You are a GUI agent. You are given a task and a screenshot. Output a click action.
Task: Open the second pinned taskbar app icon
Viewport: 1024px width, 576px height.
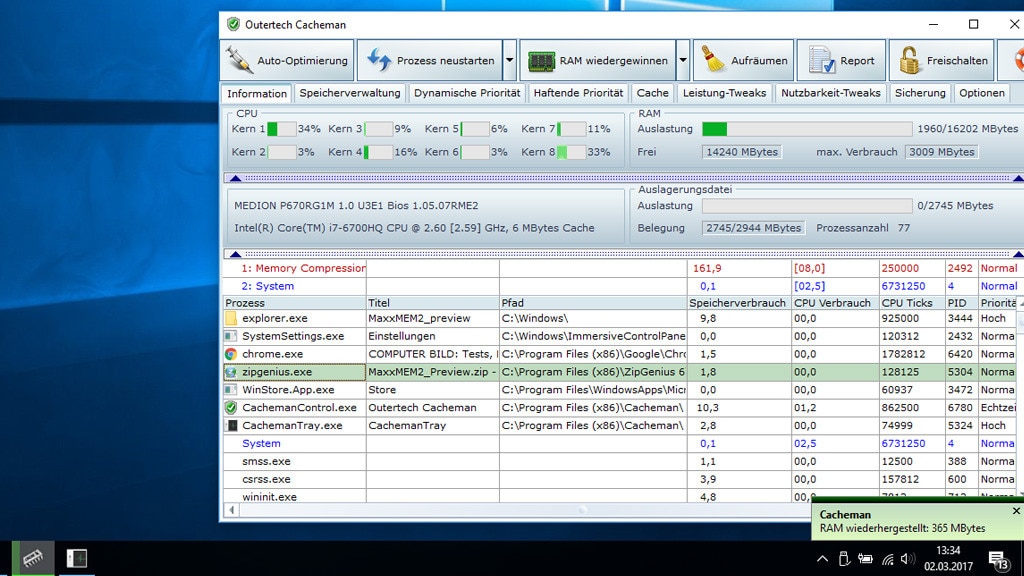click(x=76, y=558)
